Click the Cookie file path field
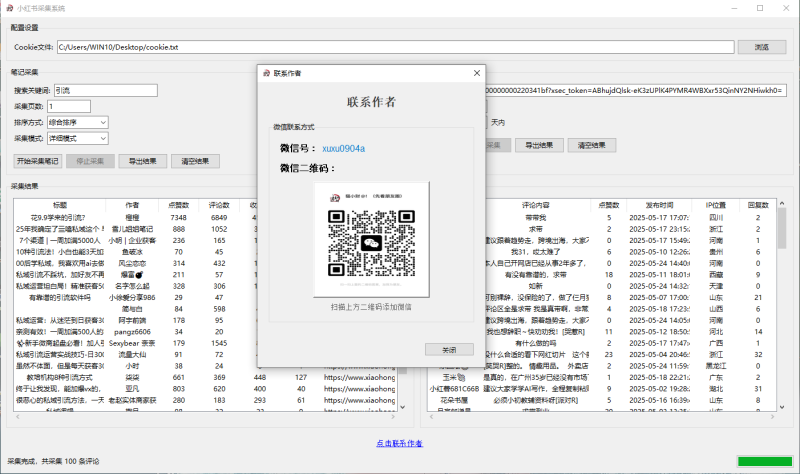 pyautogui.click(x=395, y=47)
